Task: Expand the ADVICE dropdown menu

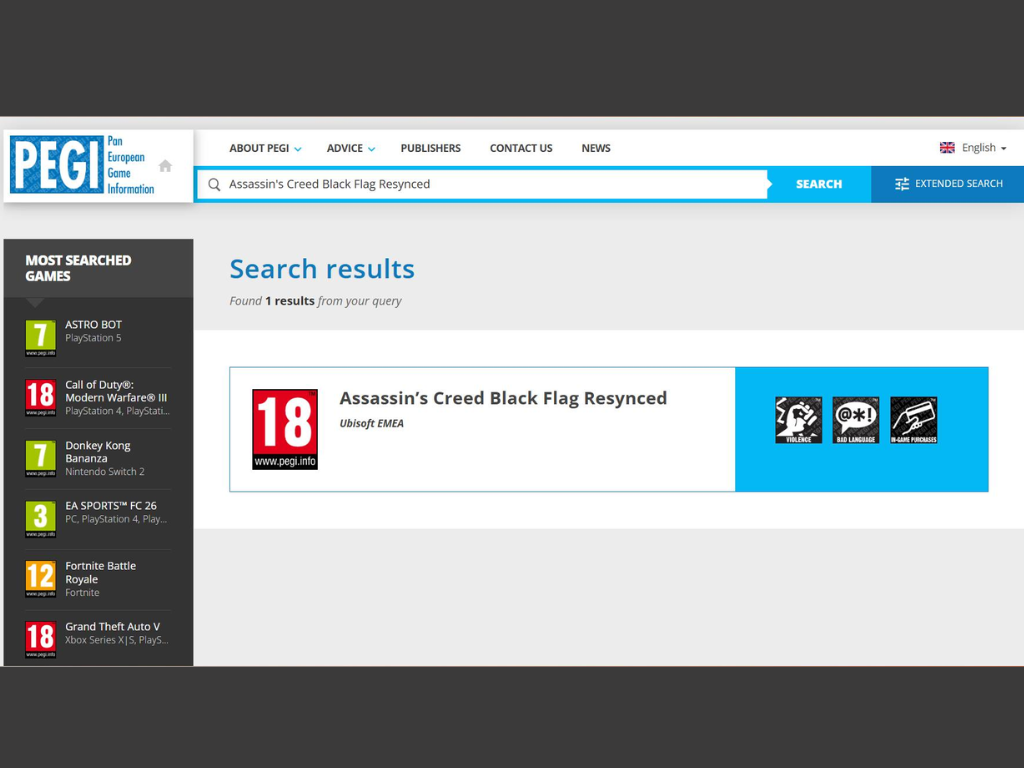Action: point(372,148)
